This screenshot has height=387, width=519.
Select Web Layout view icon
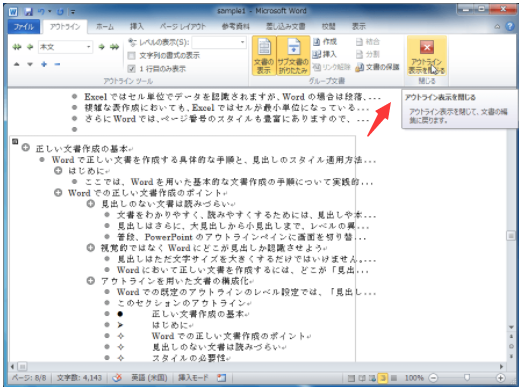coord(372,378)
